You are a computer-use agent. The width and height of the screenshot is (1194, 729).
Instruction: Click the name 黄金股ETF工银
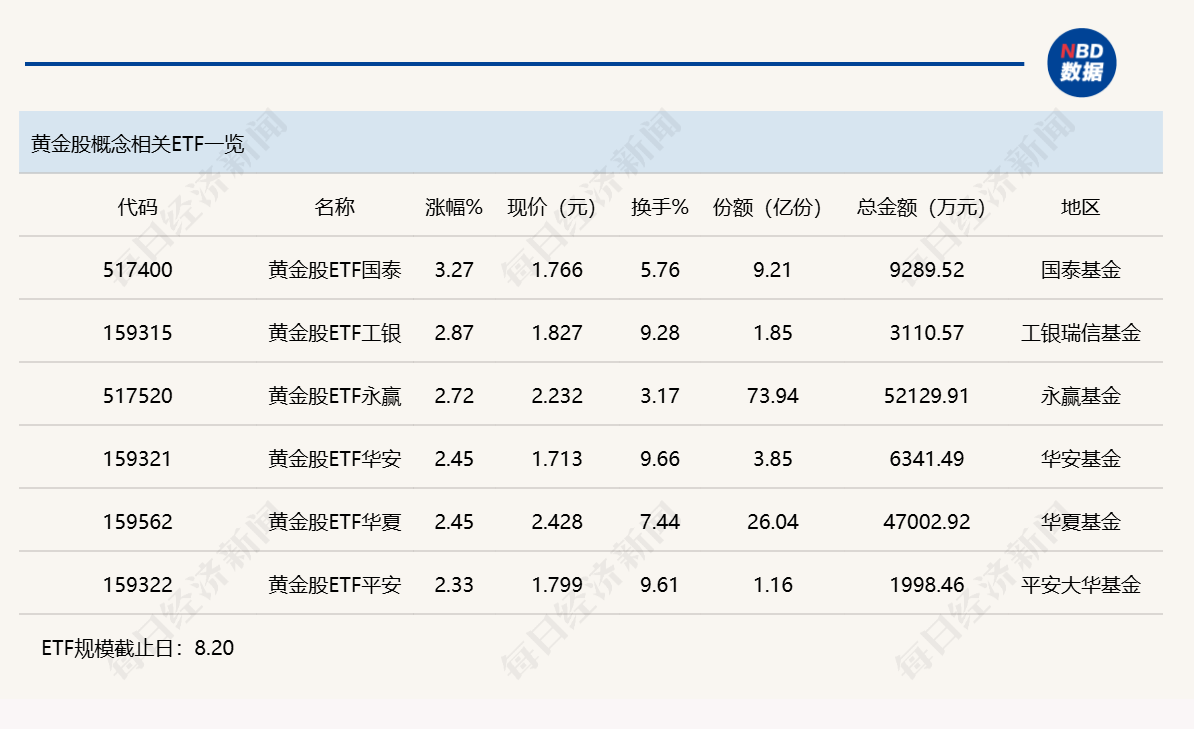[x=334, y=333]
